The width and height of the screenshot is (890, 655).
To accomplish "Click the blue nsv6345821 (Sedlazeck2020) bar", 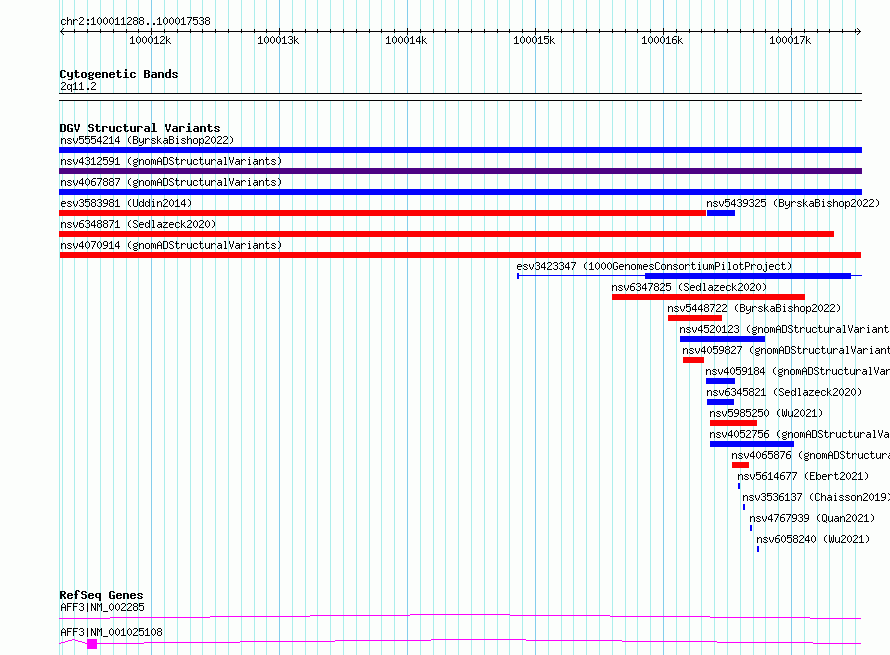I will click(x=720, y=402).
